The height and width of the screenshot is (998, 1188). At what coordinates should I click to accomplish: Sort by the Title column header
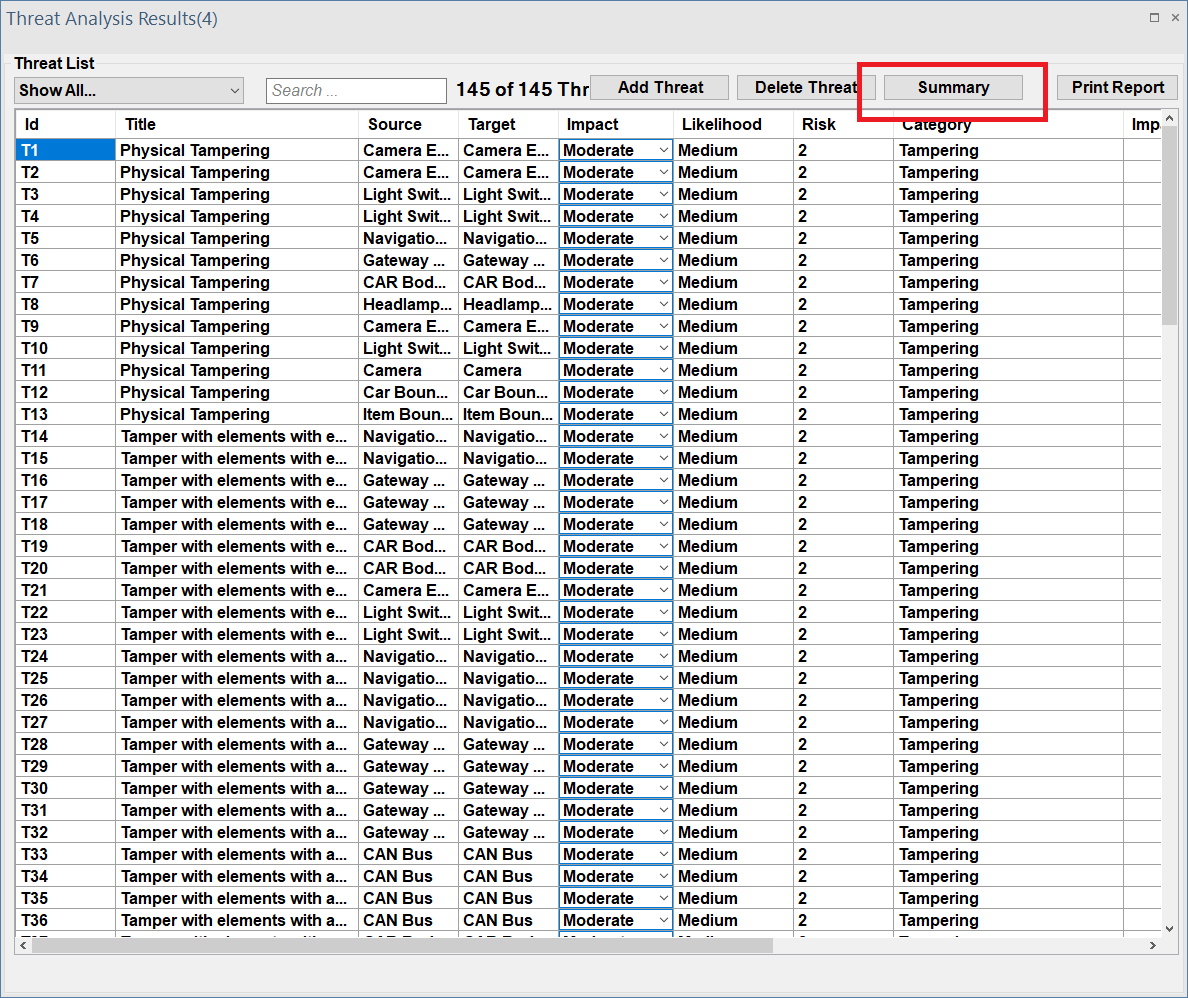tap(237, 125)
